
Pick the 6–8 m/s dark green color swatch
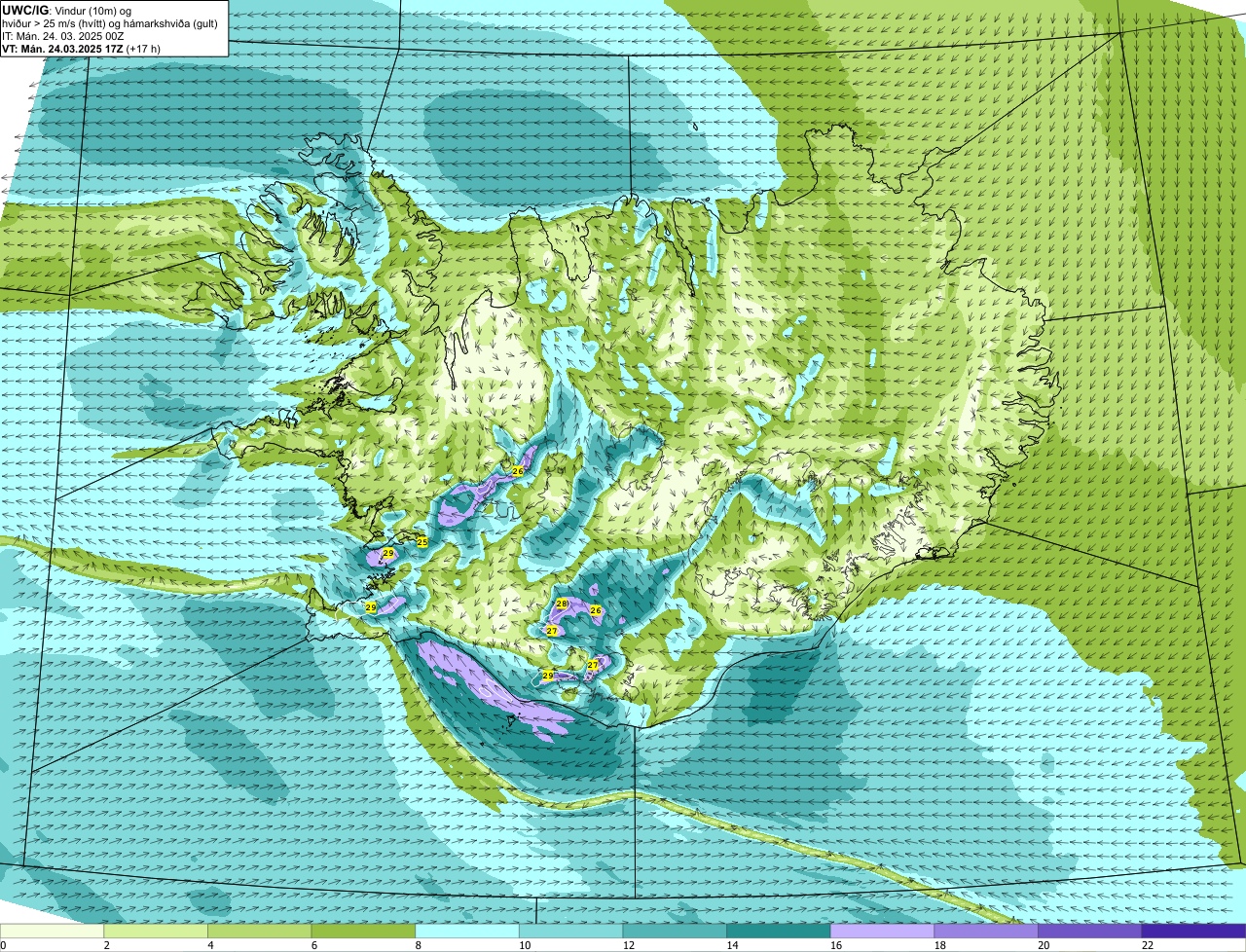(363, 932)
